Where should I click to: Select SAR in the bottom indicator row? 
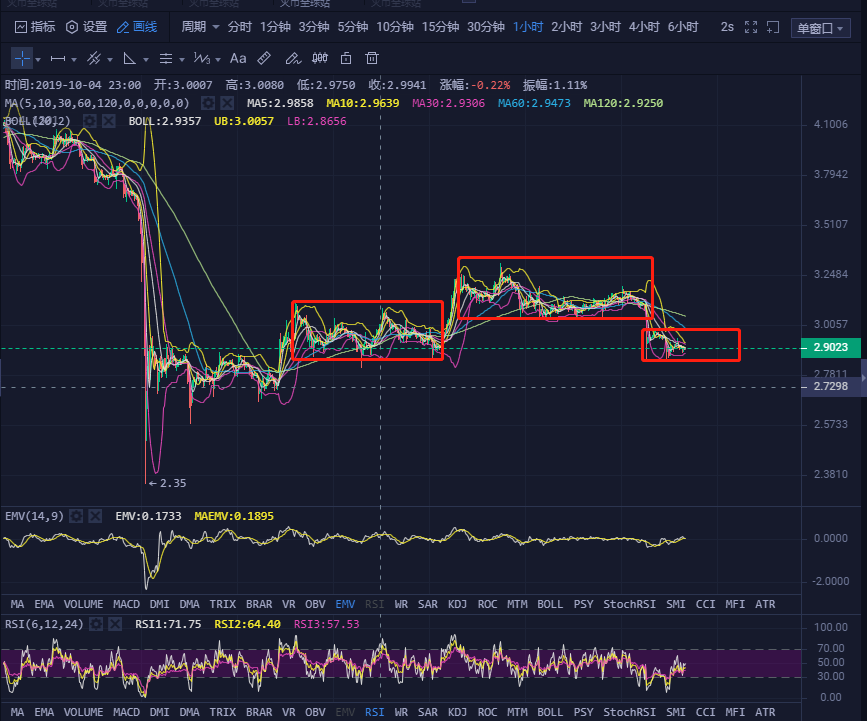(428, 712)
